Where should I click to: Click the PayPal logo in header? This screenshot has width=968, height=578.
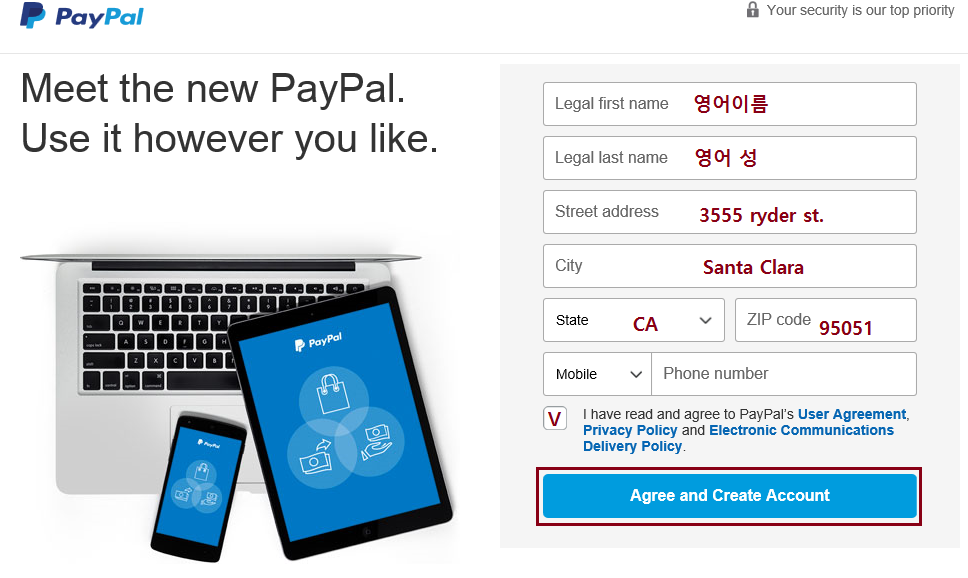[81, 15]
